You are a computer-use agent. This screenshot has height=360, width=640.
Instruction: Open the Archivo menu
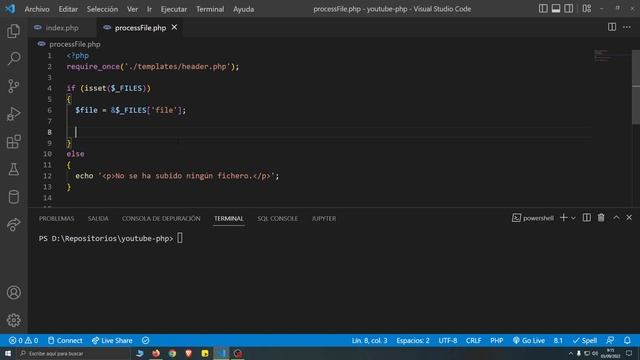click(x=37, y=9)
